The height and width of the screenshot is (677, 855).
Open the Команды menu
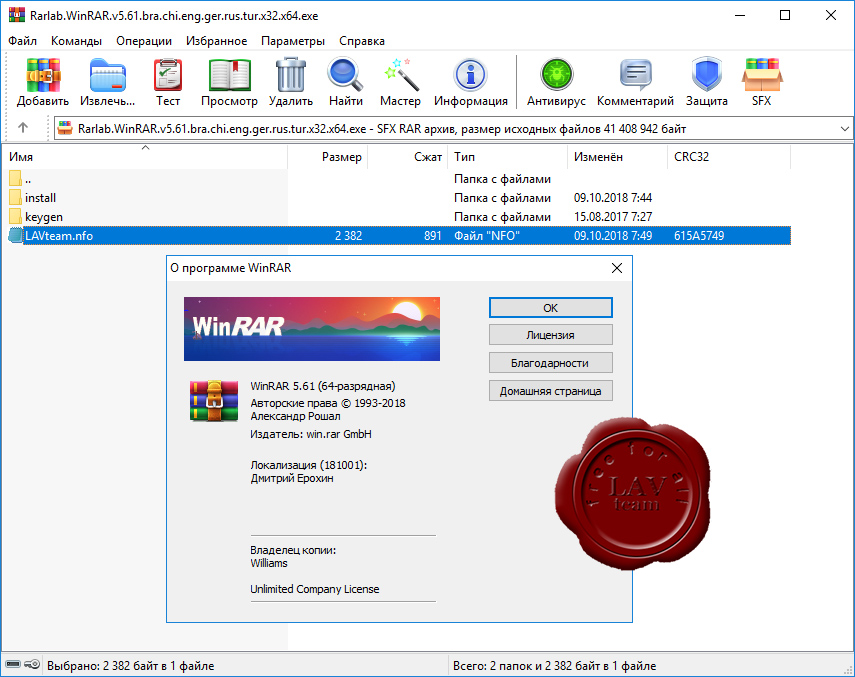point(76,41)
